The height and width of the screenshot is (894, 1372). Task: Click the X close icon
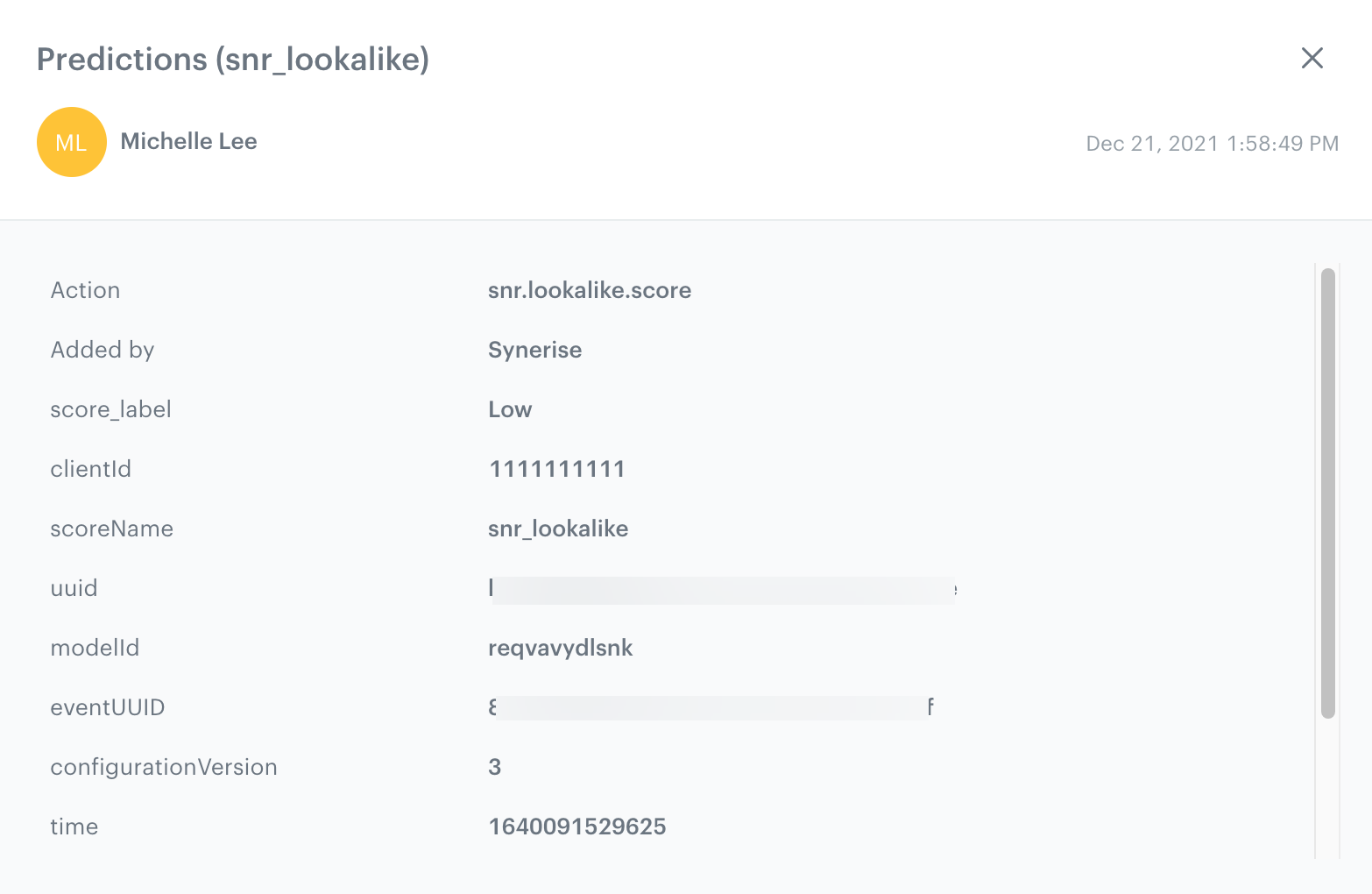[x=1312, y=58]
